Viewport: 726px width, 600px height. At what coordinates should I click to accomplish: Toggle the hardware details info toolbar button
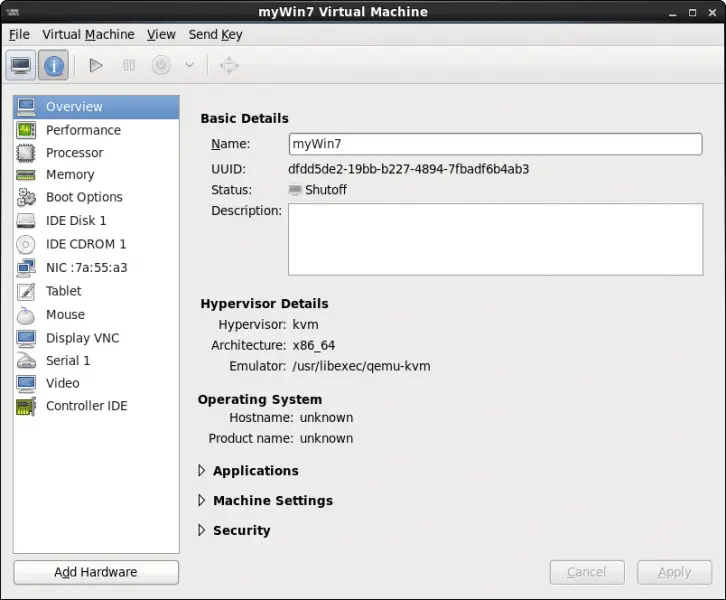pyautogui.click(x=54, y=66)
